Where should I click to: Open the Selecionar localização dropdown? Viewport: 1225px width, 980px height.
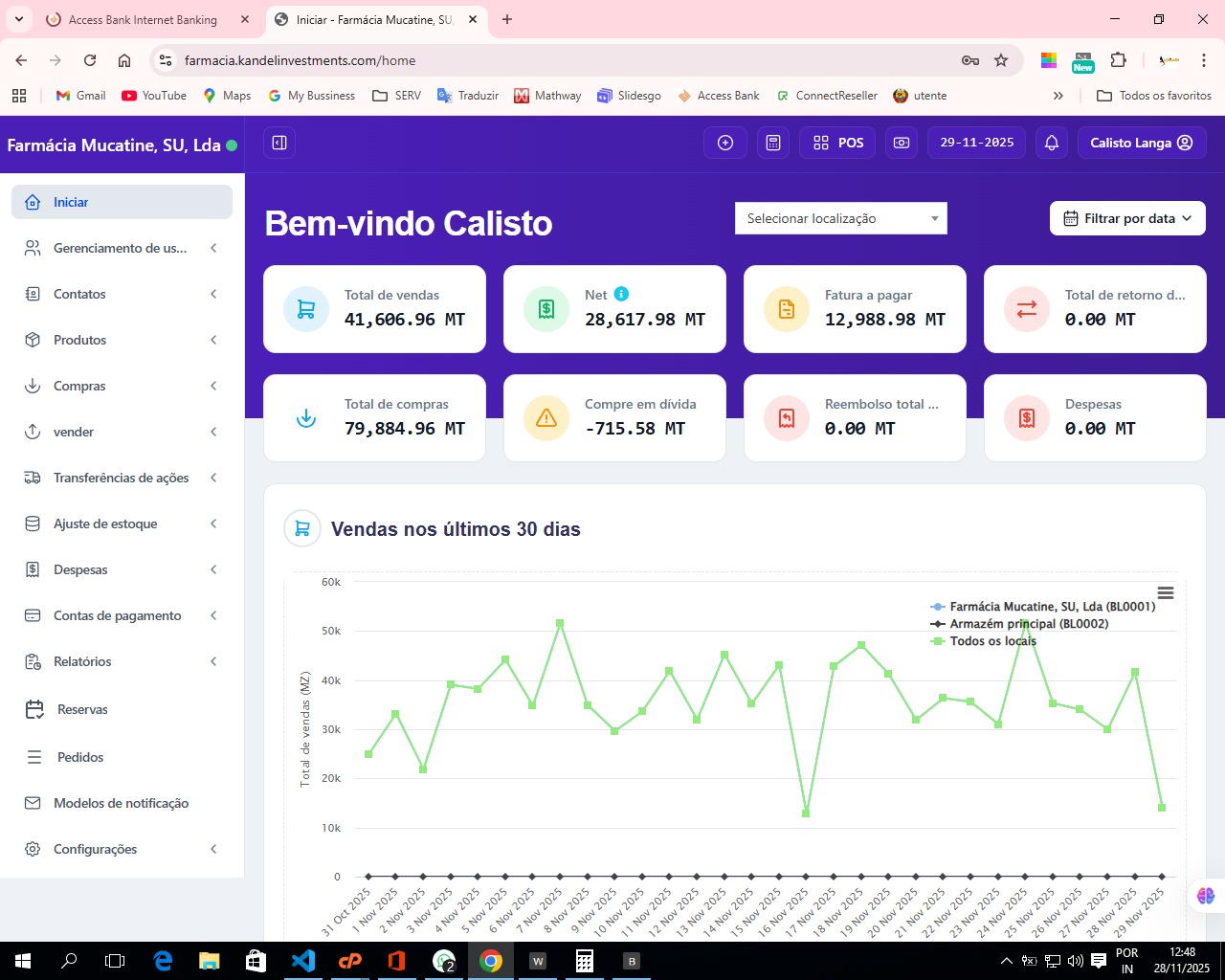point(840,218)
